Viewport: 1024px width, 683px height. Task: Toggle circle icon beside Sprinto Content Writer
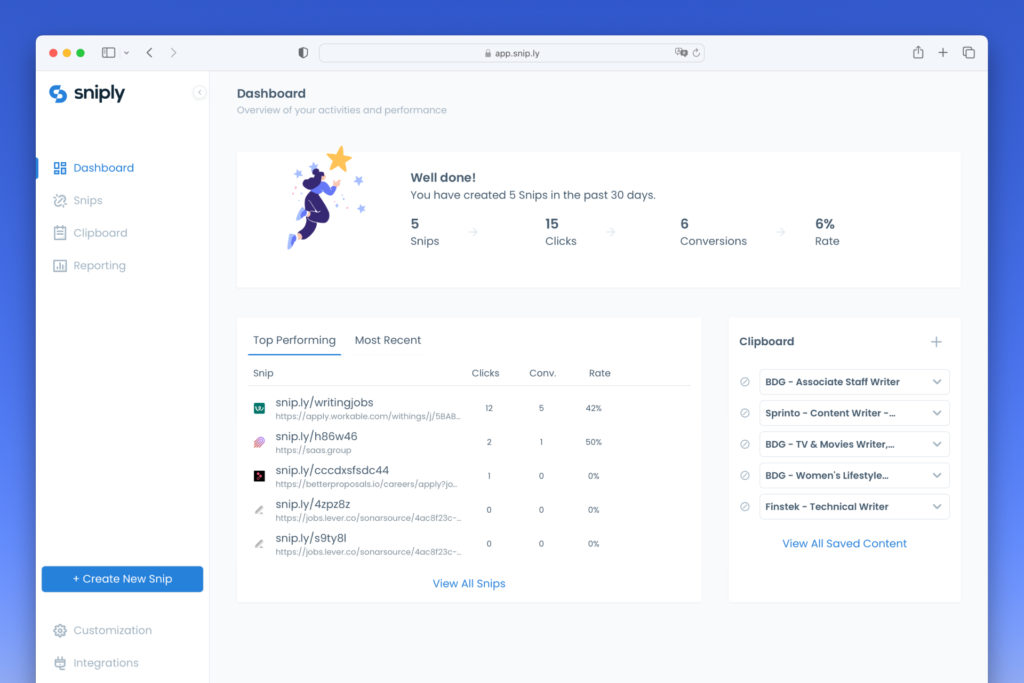tap(745, 413)
